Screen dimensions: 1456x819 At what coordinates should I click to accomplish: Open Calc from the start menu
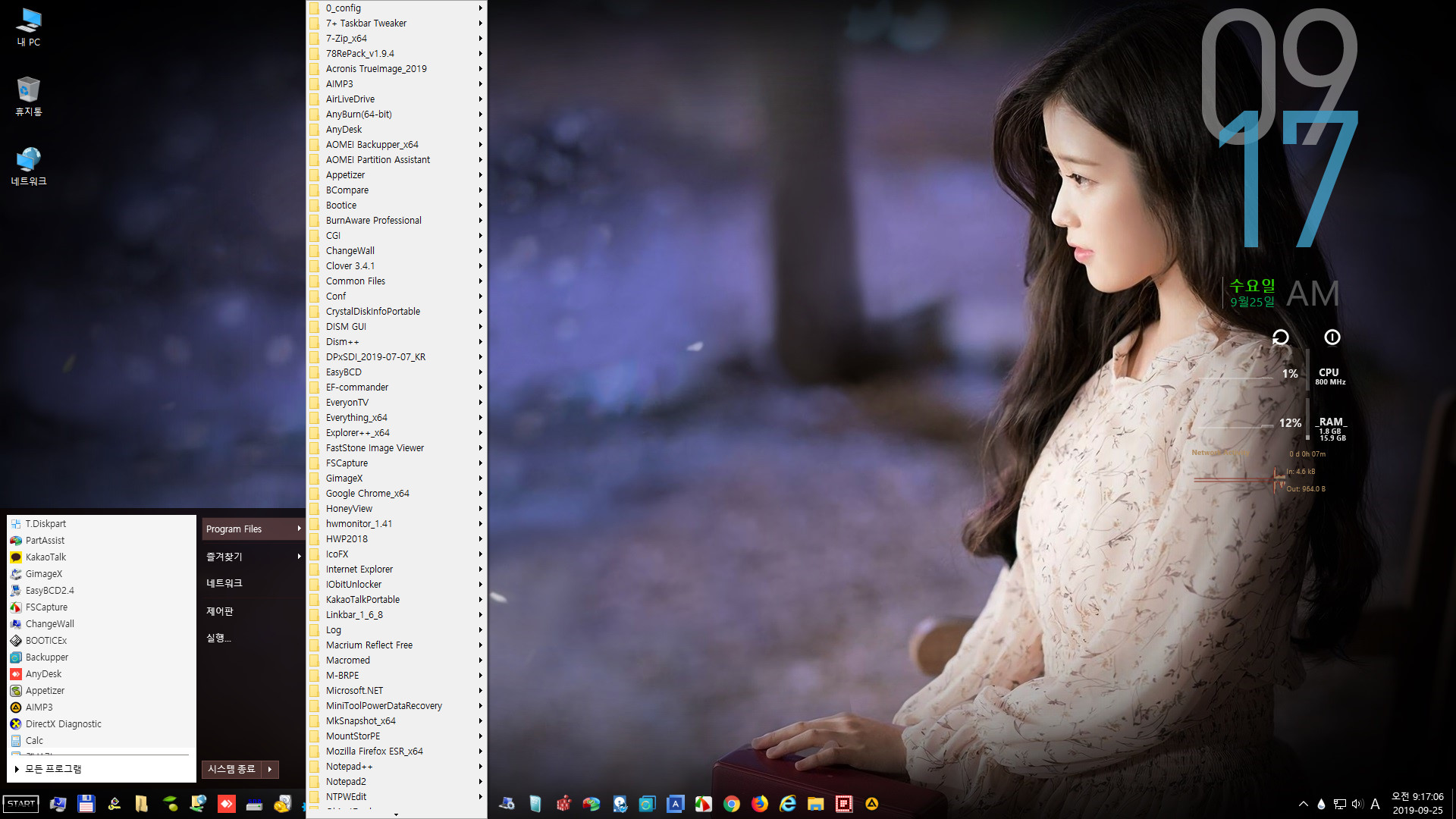point(101,741)
